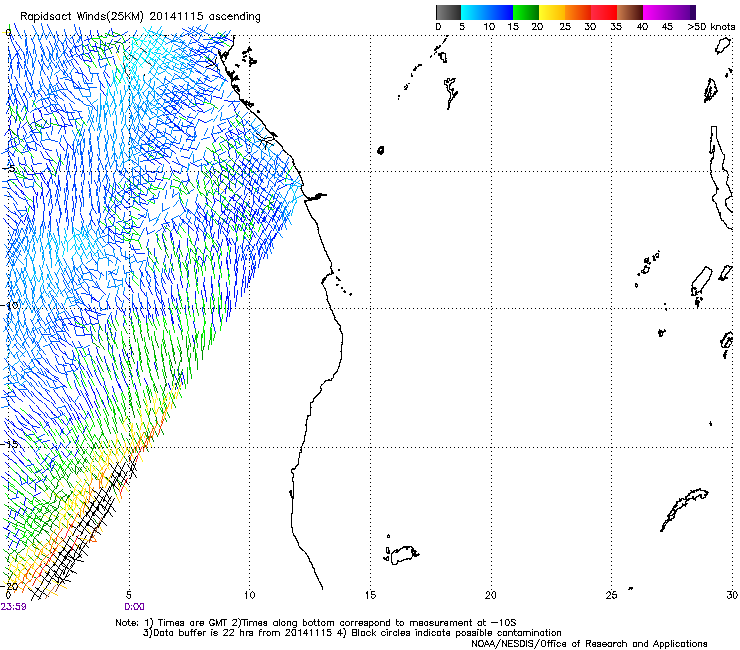Image resolution: width=740 pixels, height=650 pixels.
Task: Click the legend label '25'
Action: [564, 27]
